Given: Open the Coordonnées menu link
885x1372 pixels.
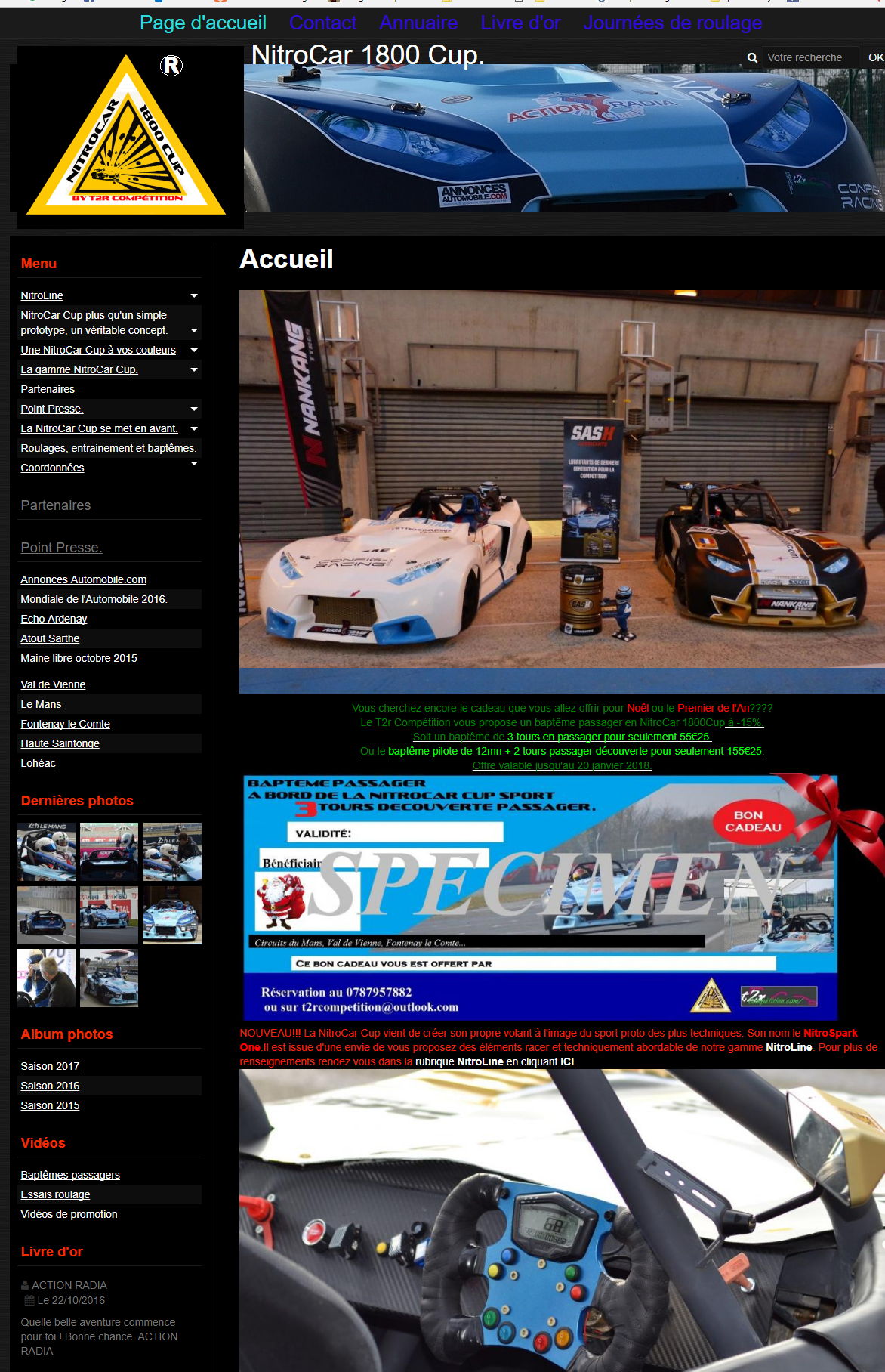Looking at the screenshot, I should tap(52, 468).
